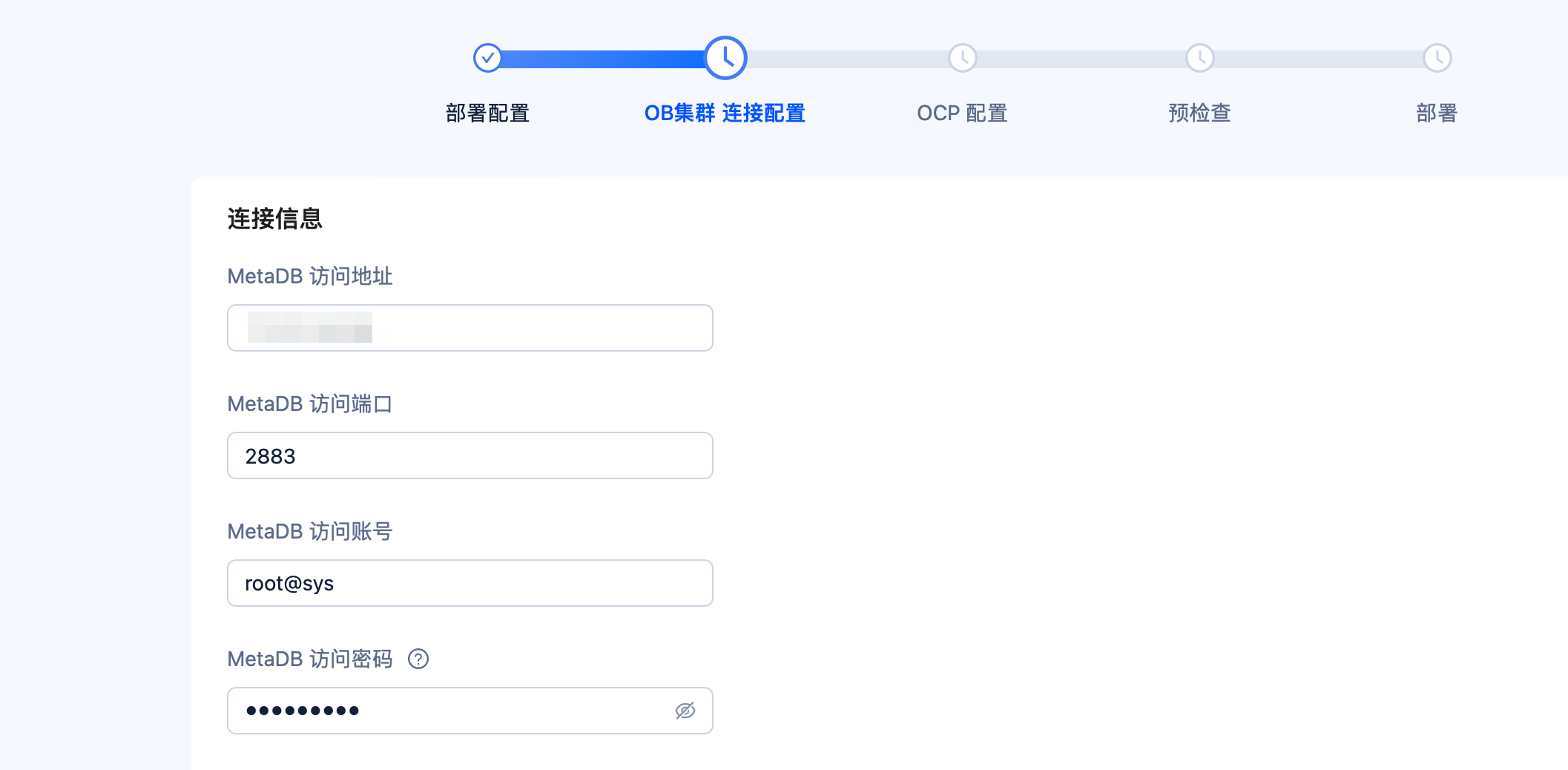The image size is (1568, 770).
Task: Select the OB集群 连接配置 step label
Action: point(725,113)
